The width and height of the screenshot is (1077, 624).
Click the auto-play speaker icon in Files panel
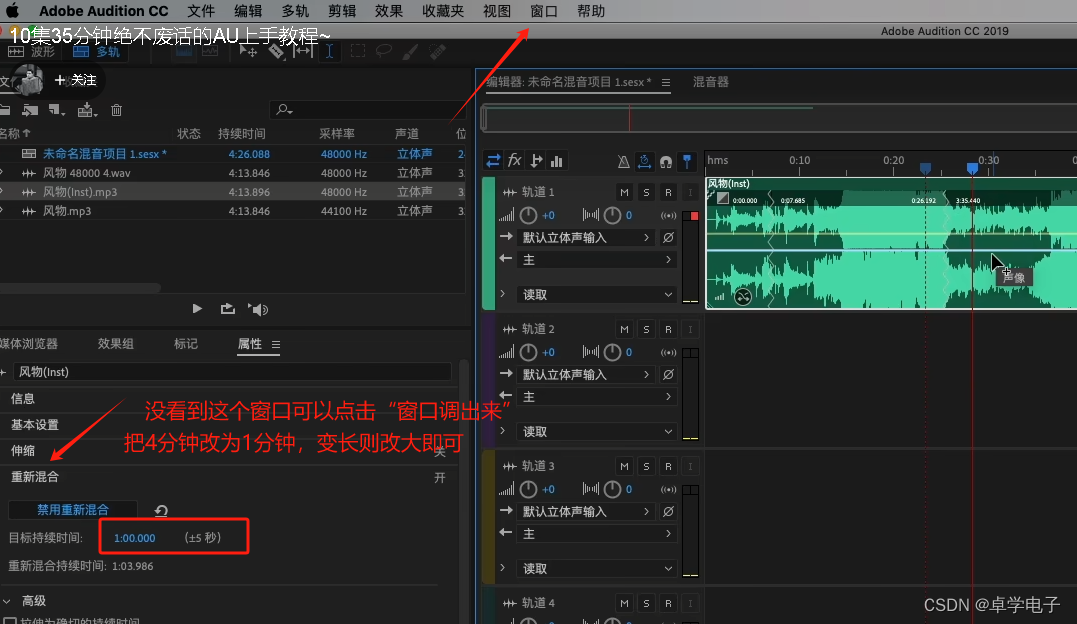258,309
